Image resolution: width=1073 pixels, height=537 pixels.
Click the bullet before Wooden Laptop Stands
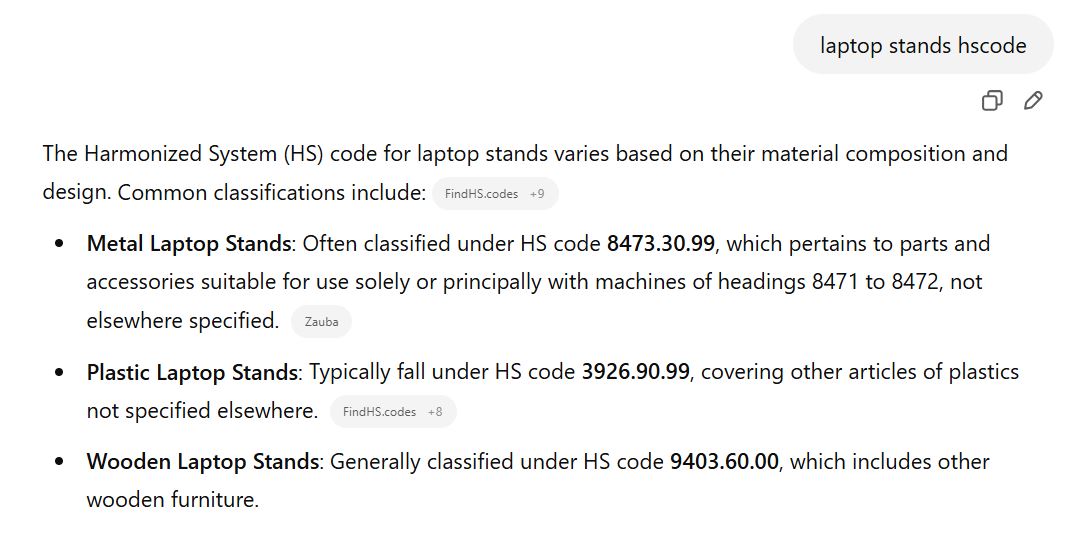[60, 461]
